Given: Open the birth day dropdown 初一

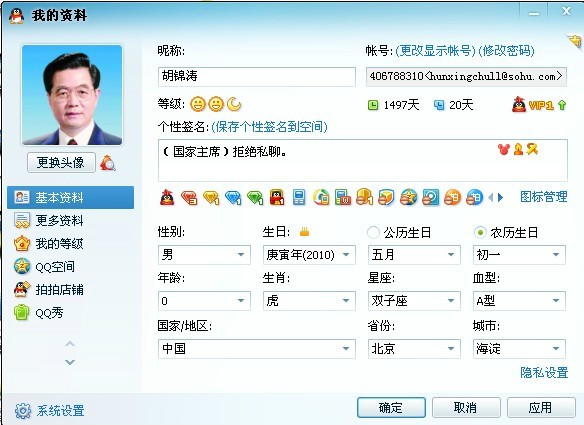Looking at the screenshot, I should click(519, 255).
